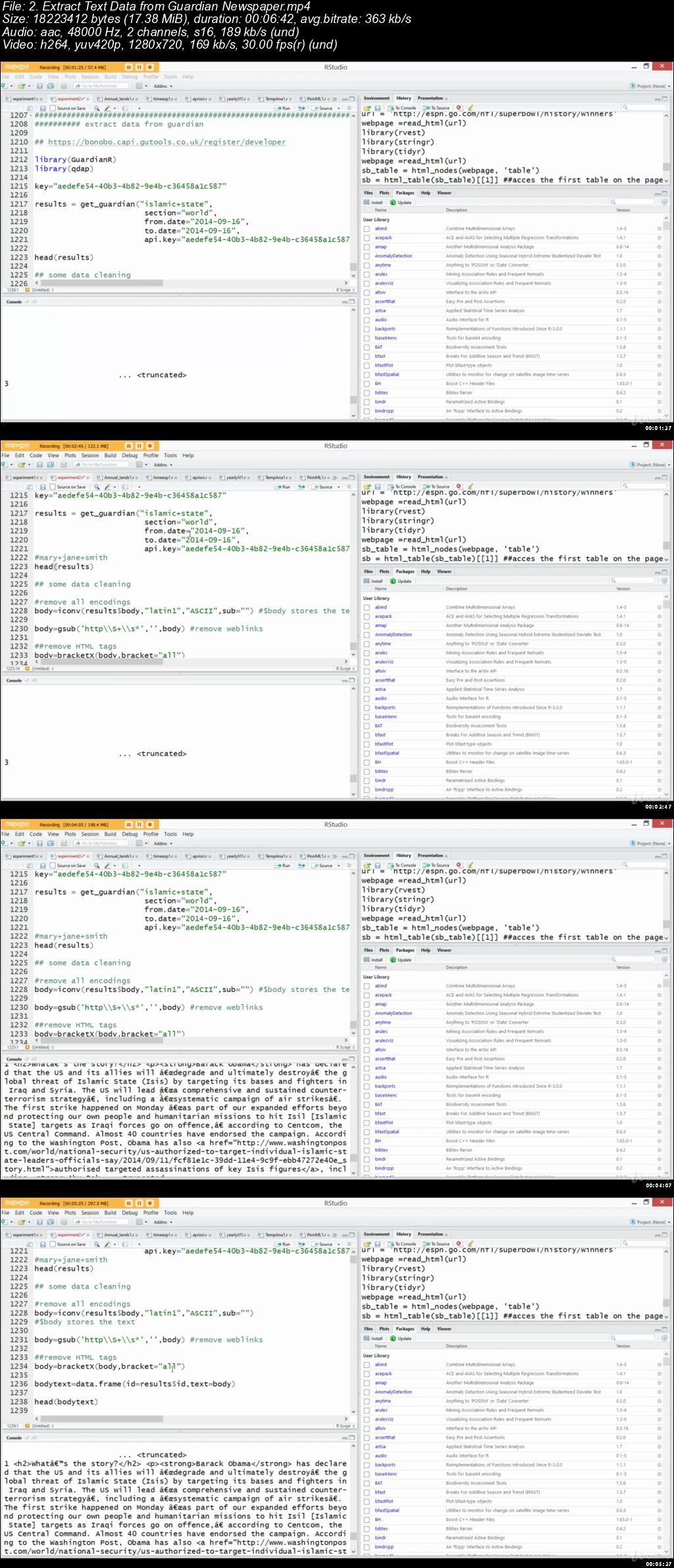This screenshot has height=1568, width=674.
Task: Minimize the Console pane in frame stamped 00:04:07
Action: [x=344, y=1059]
